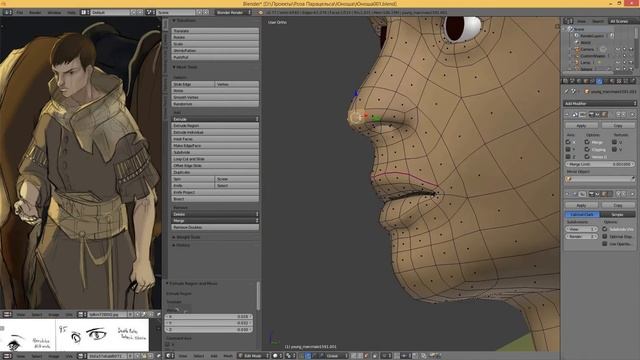This screenshot has width=640, height=360.
Task: Select Simple subdivision type
Action: 617,214
